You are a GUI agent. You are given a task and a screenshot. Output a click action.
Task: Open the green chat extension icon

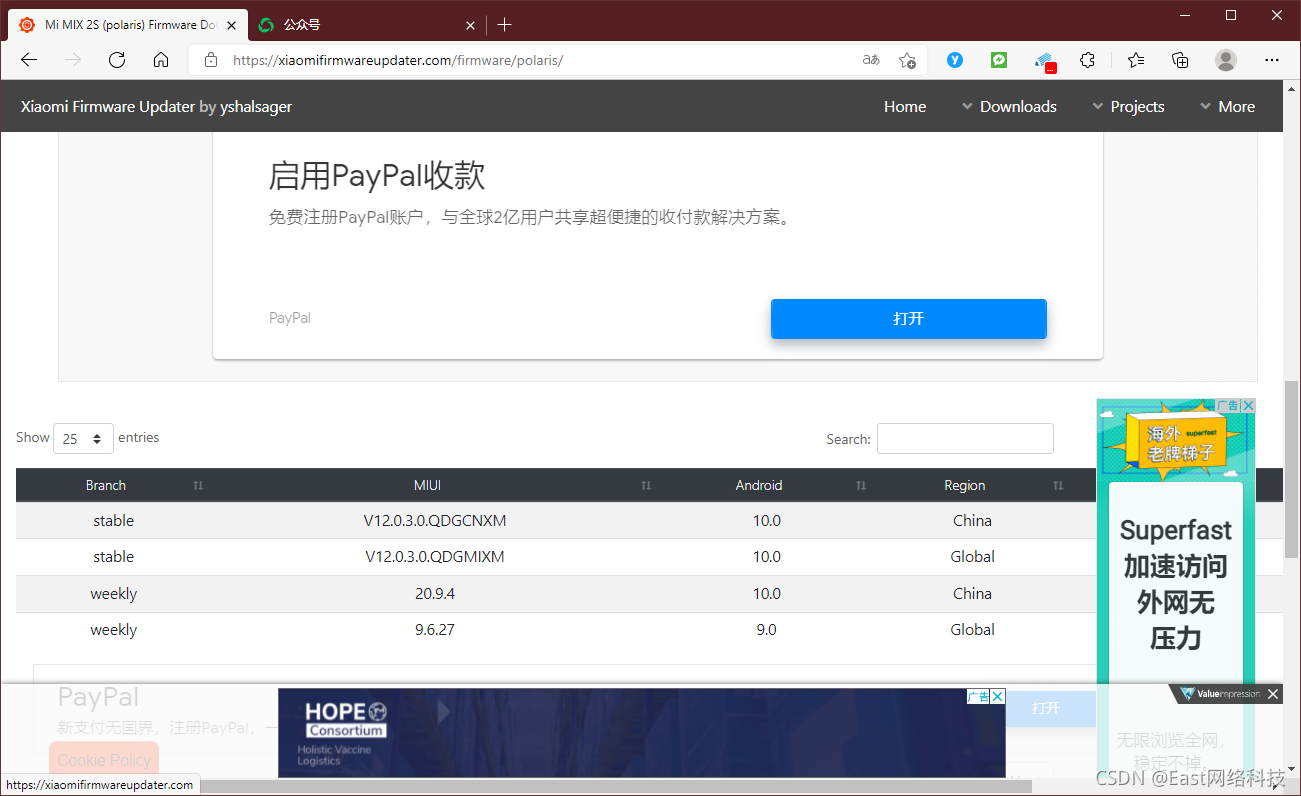click(x=999, y=60)
